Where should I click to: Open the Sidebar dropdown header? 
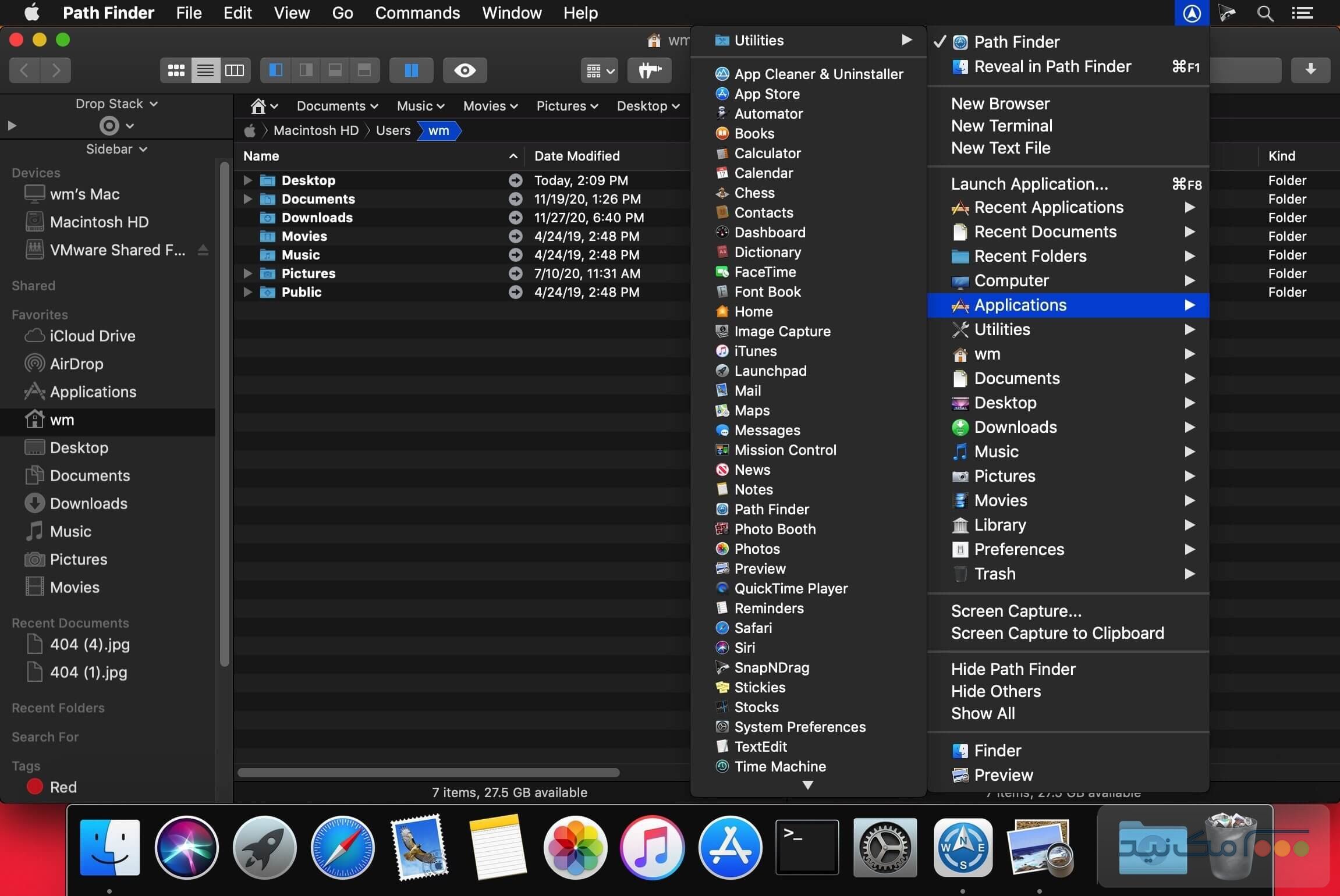coord(116,149)
